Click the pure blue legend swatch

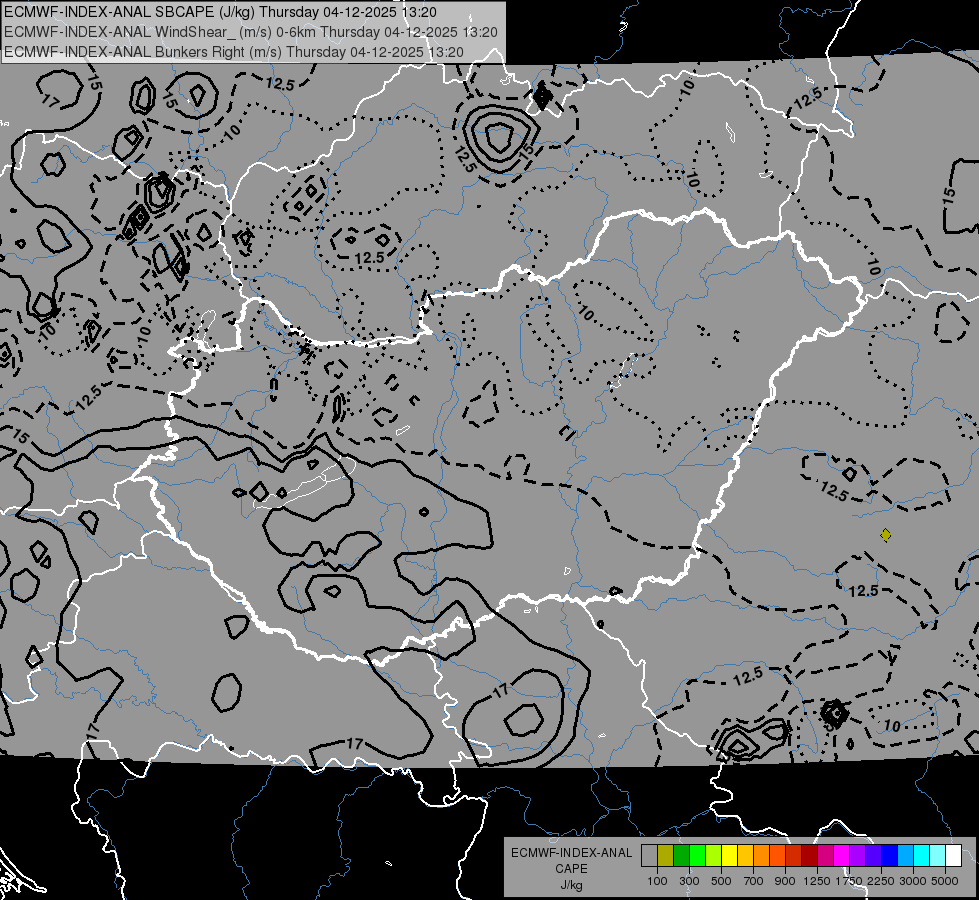coord(890,856)
